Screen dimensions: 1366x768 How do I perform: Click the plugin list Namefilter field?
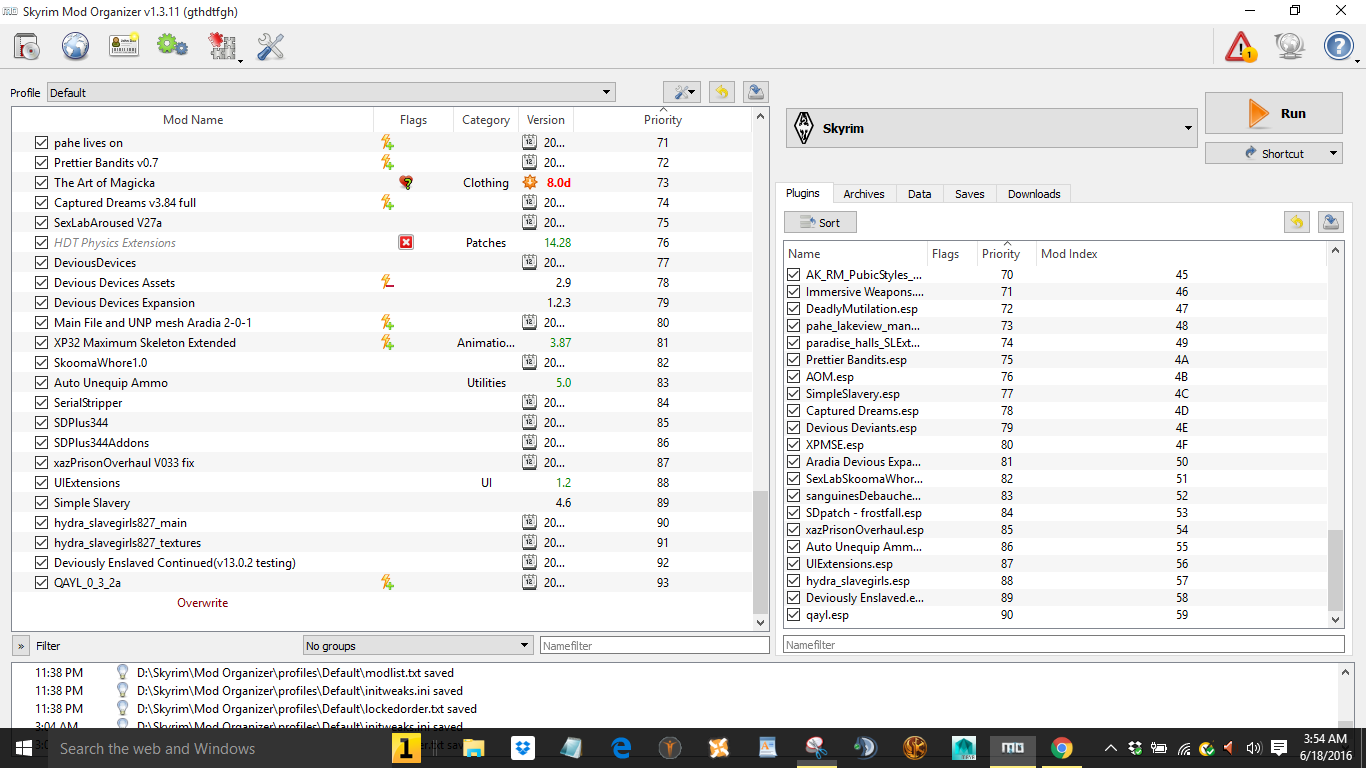click(1064, 645)
